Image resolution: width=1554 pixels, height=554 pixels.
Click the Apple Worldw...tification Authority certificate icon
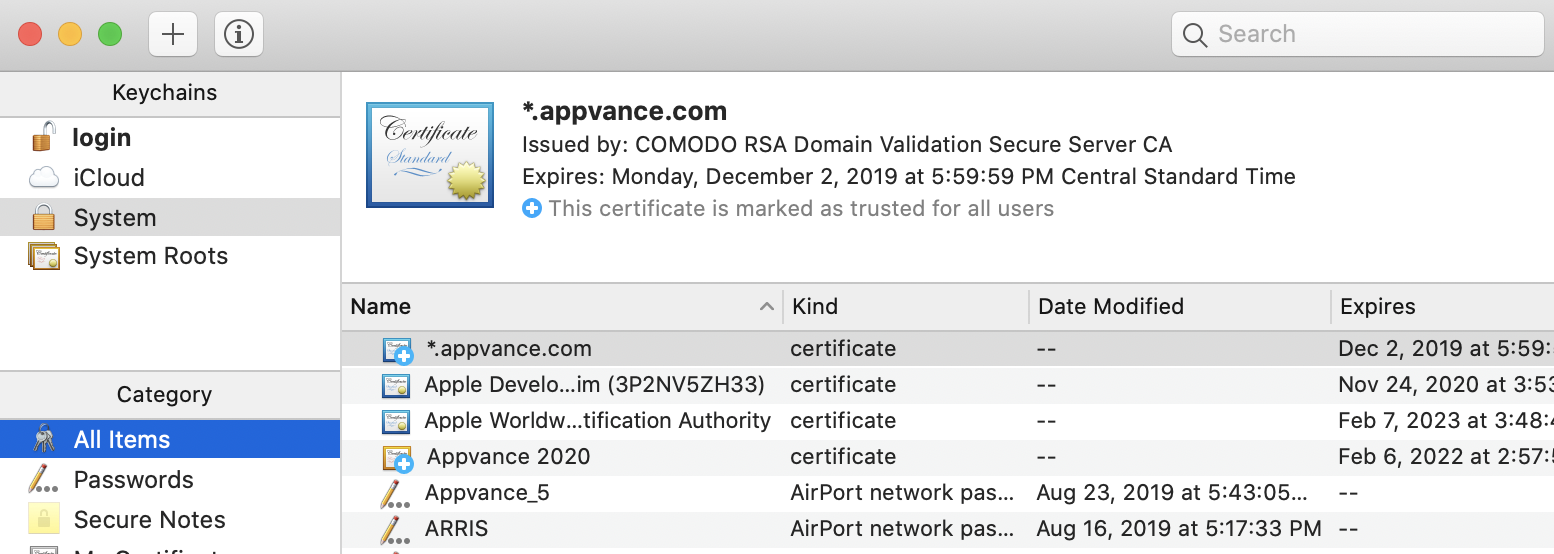[x=396, y=421]
